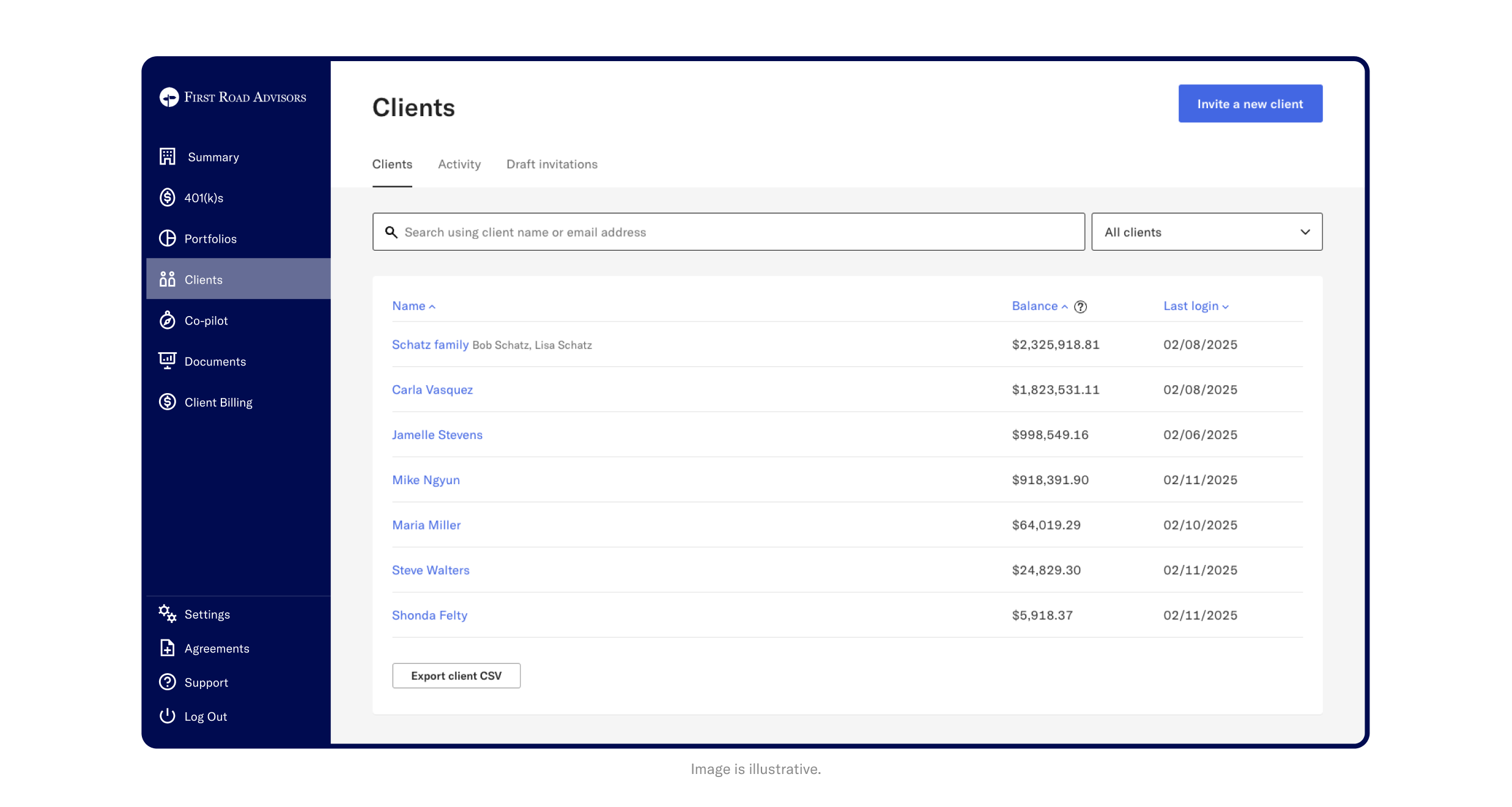This screenshot has height=807, width=1512.
Task: Focus the client search field
Action: 728,232
